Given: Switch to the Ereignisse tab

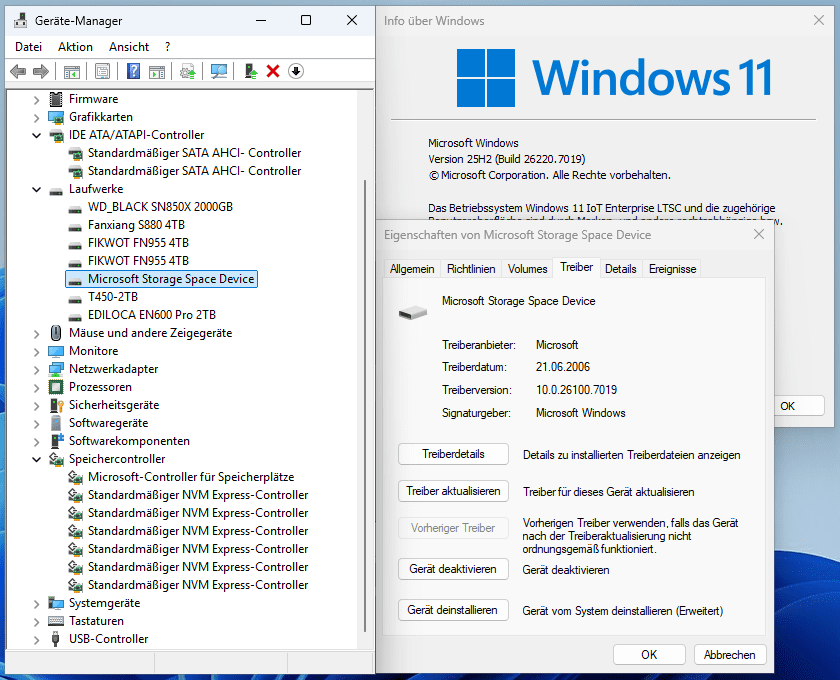Looking at the screenshot, I should [x=672, y=268].
